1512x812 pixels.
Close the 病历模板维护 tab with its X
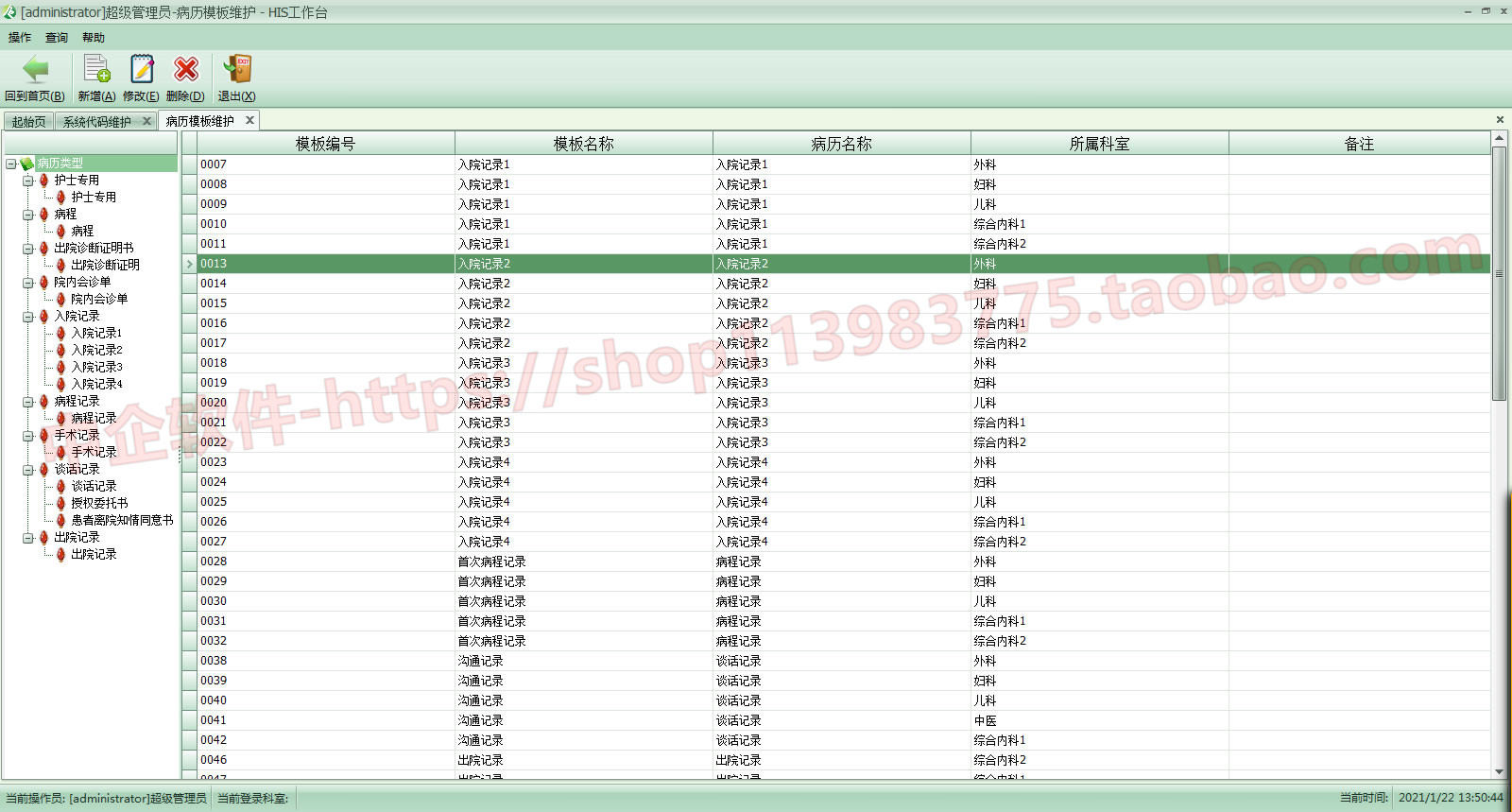coord(249,120)
